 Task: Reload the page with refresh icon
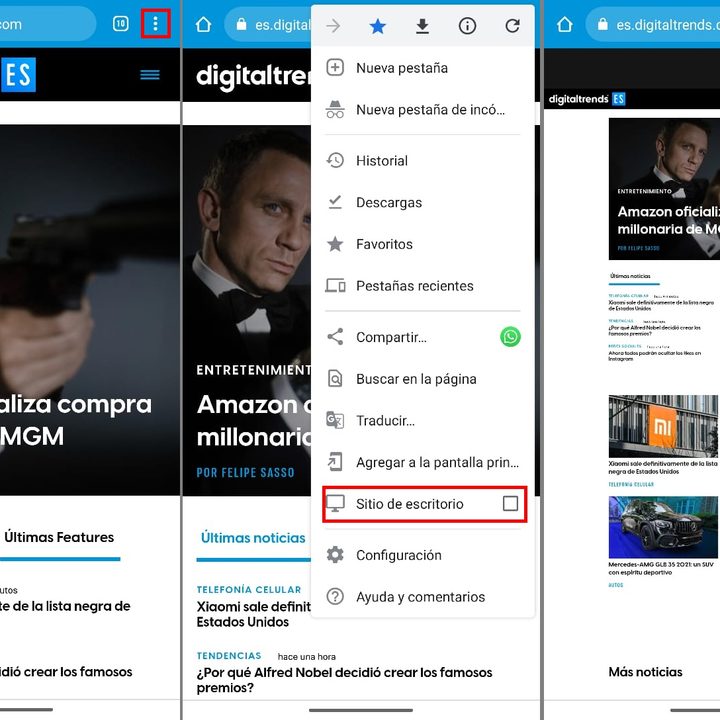coord(512,26)
